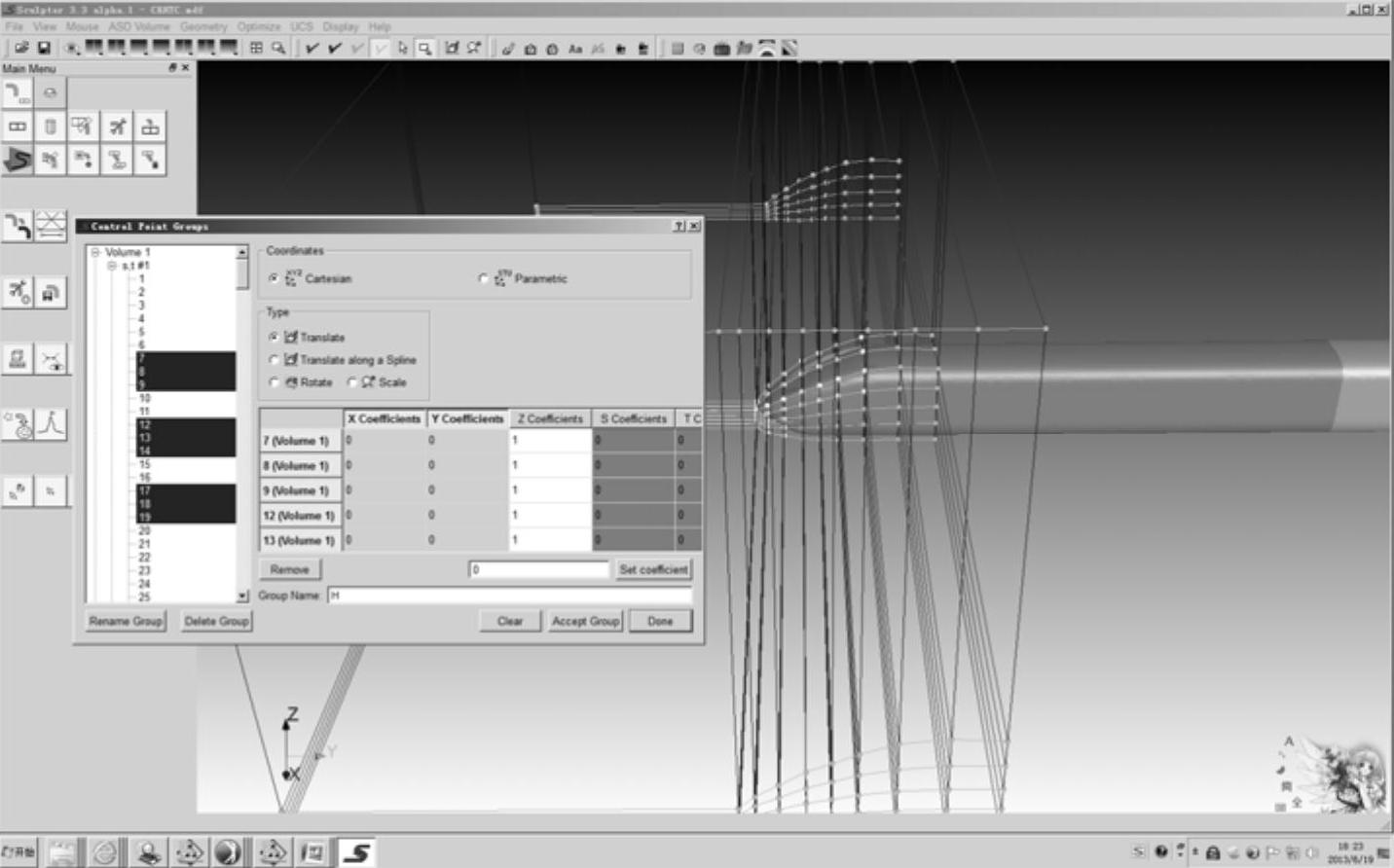1394x868 pixels.
Task: Click the flat box icon in Main Menu
Action: point(18,127)
